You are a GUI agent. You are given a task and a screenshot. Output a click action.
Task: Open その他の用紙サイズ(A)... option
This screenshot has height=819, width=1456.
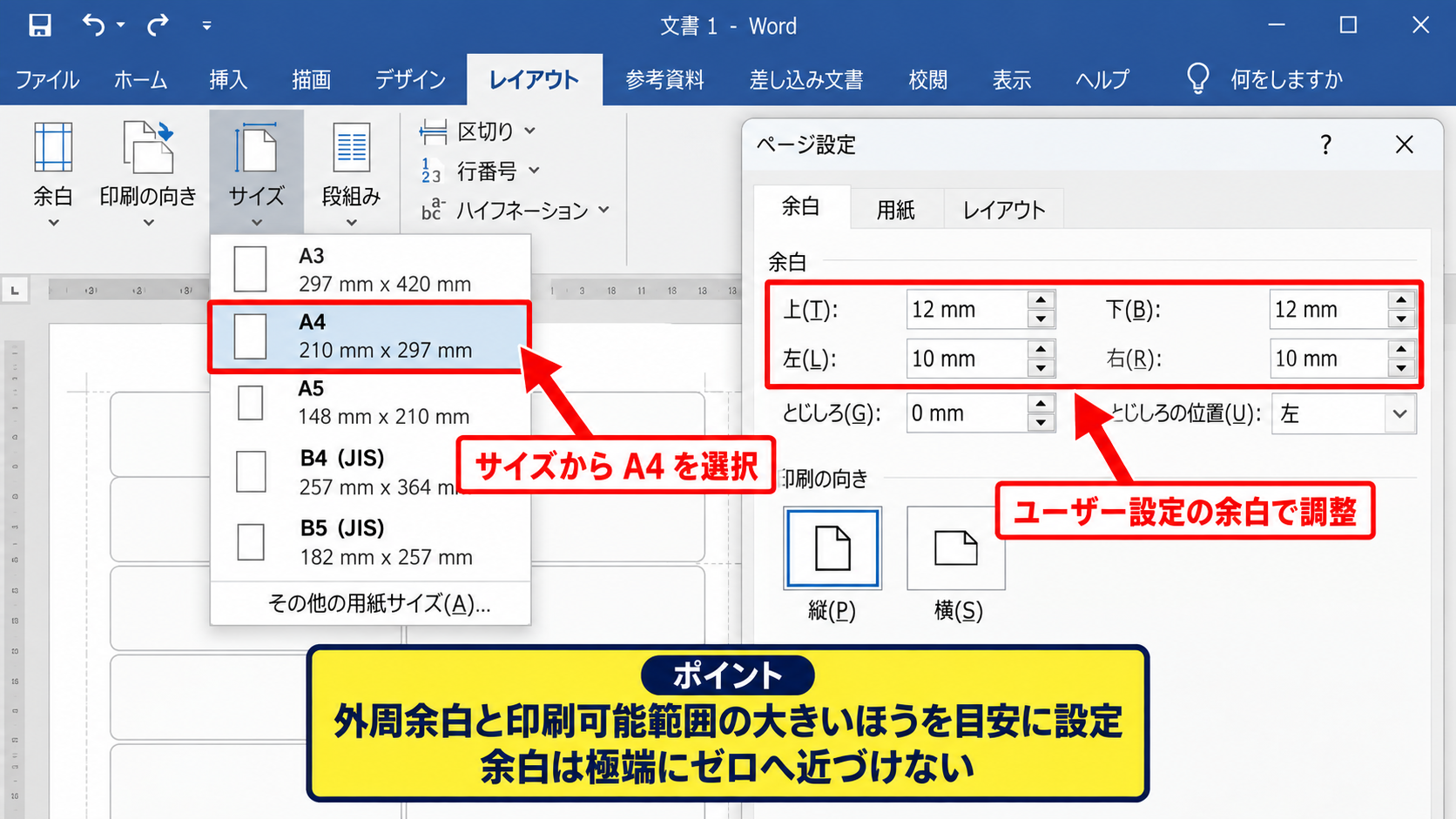coord(379,604)
